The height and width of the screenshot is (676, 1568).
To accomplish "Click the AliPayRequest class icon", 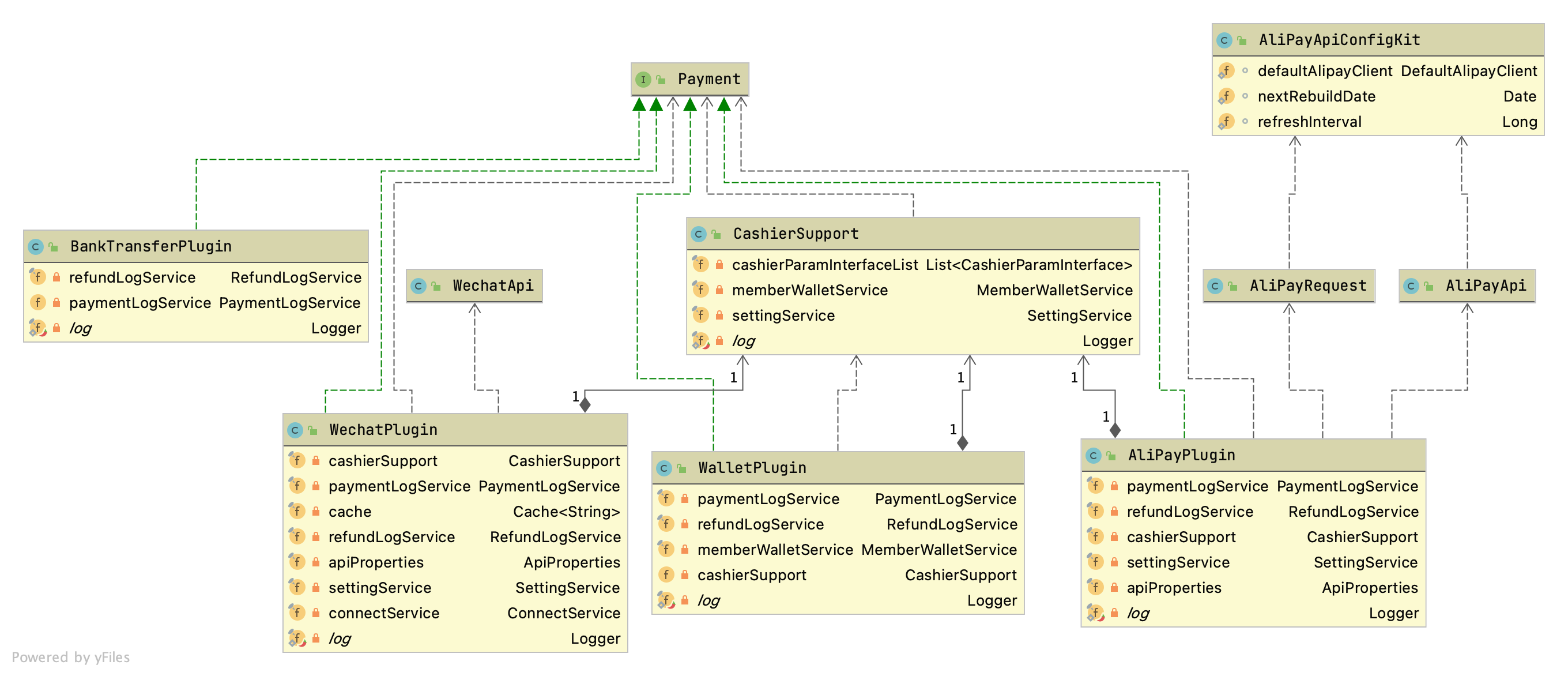I will pos(1215,286).
